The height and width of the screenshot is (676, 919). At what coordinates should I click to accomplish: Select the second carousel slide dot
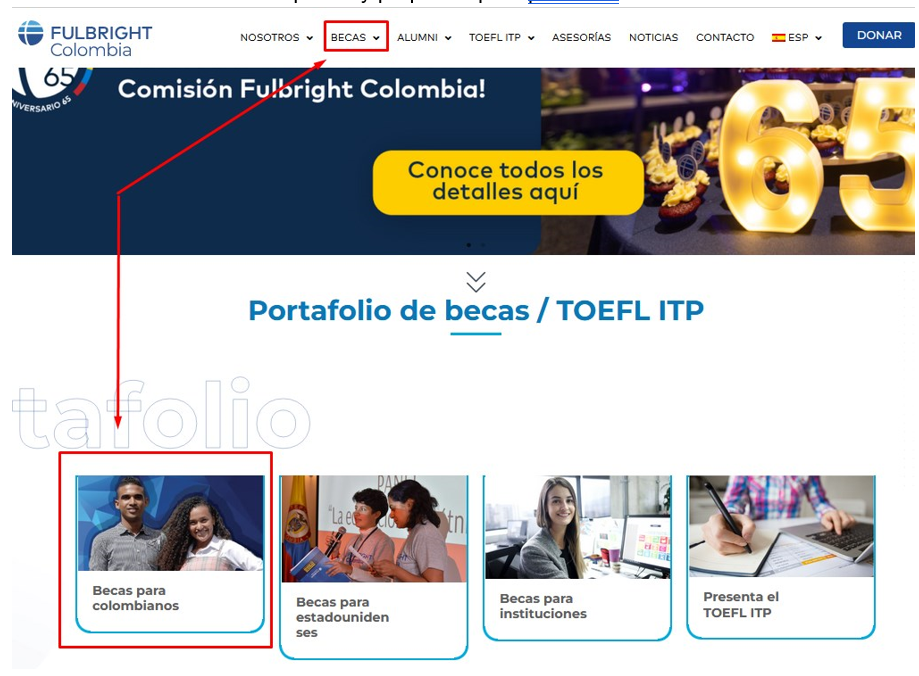(483, 245)
